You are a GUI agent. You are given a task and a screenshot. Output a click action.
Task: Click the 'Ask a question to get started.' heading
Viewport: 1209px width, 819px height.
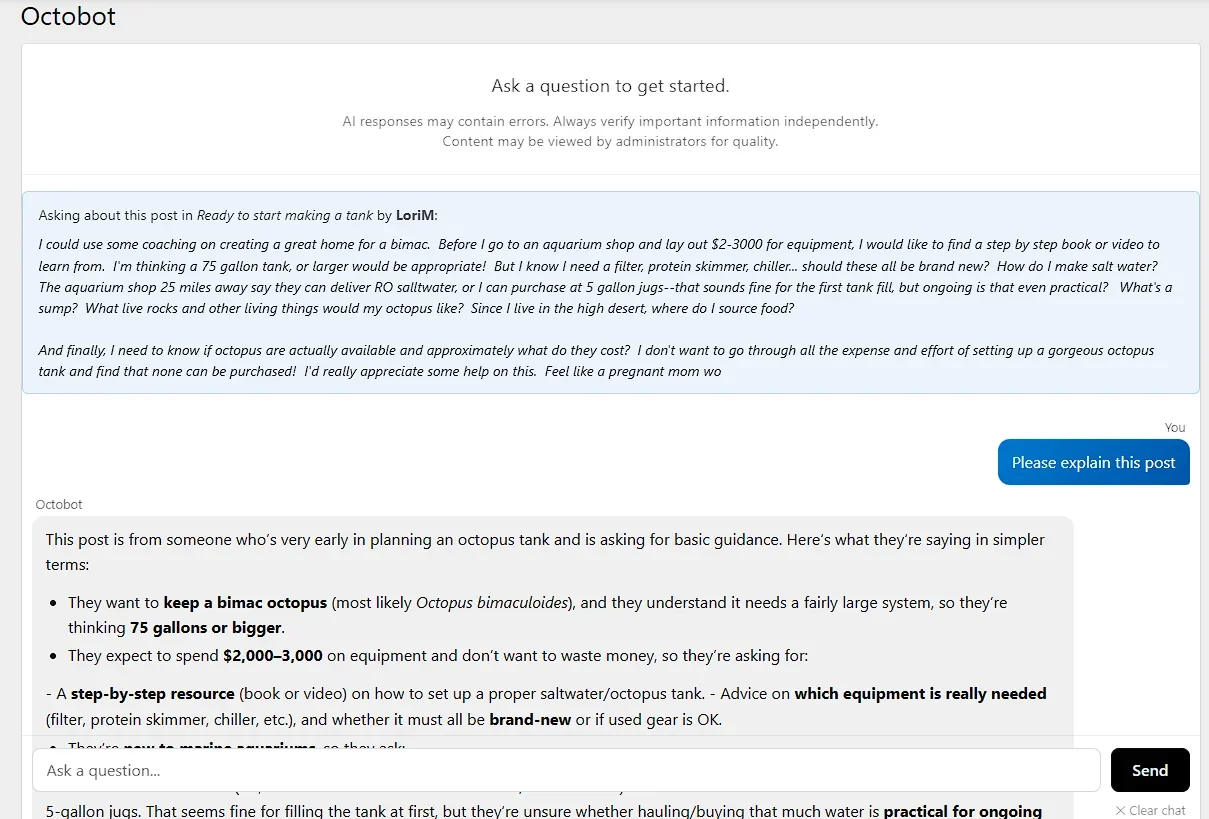tap(610, 86)
